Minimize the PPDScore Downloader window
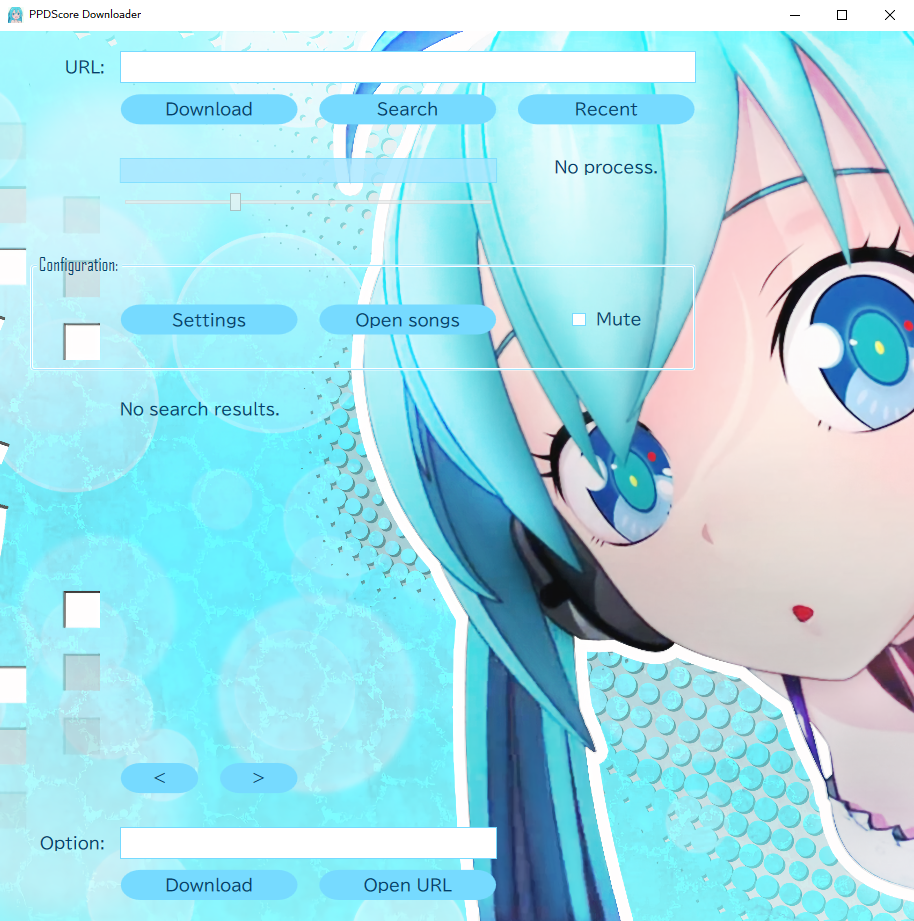Screen dimensions: 914x921 click(796, 15)
